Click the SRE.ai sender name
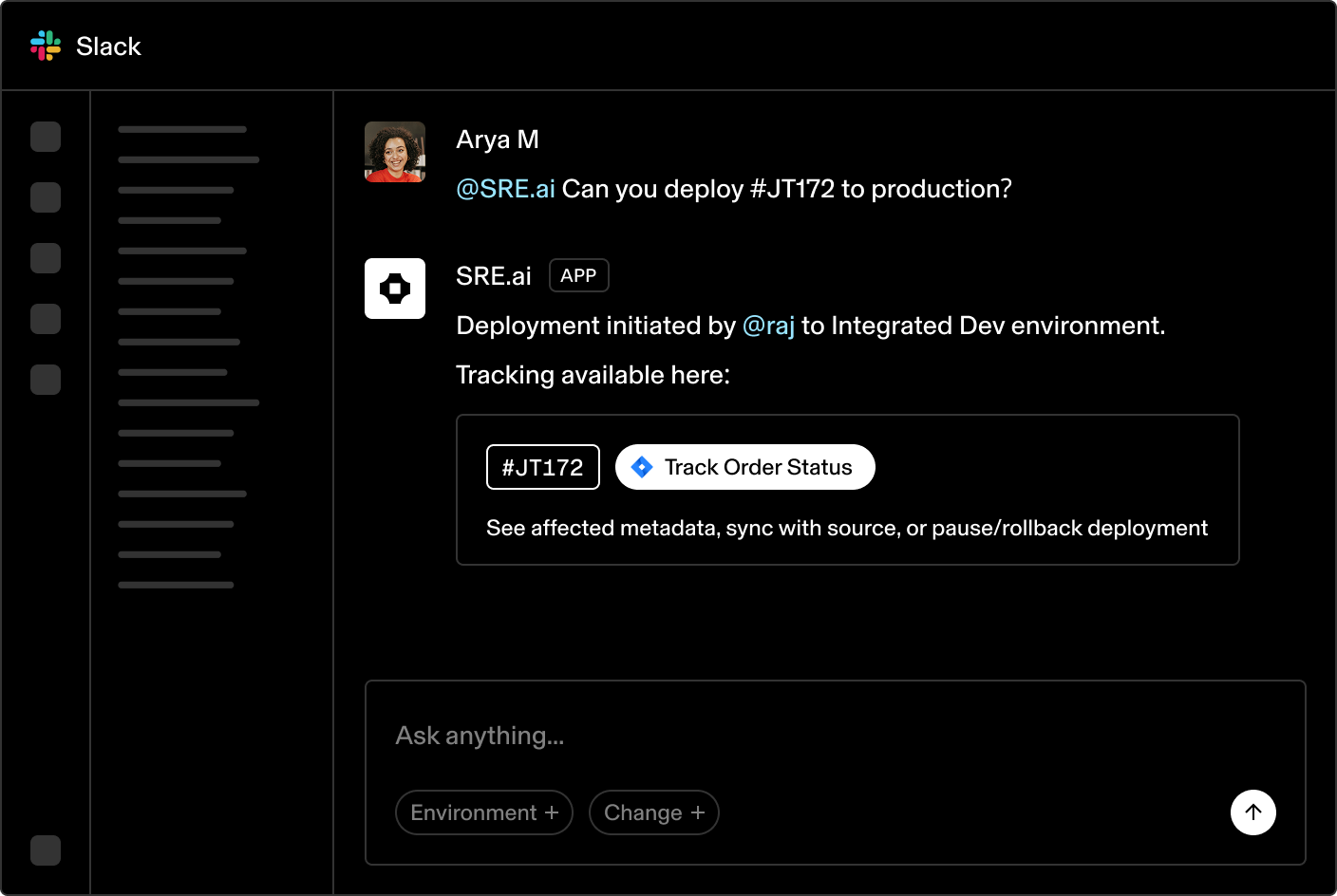The height and width of the screenshot is (896, 1337). tap(494, 276)
